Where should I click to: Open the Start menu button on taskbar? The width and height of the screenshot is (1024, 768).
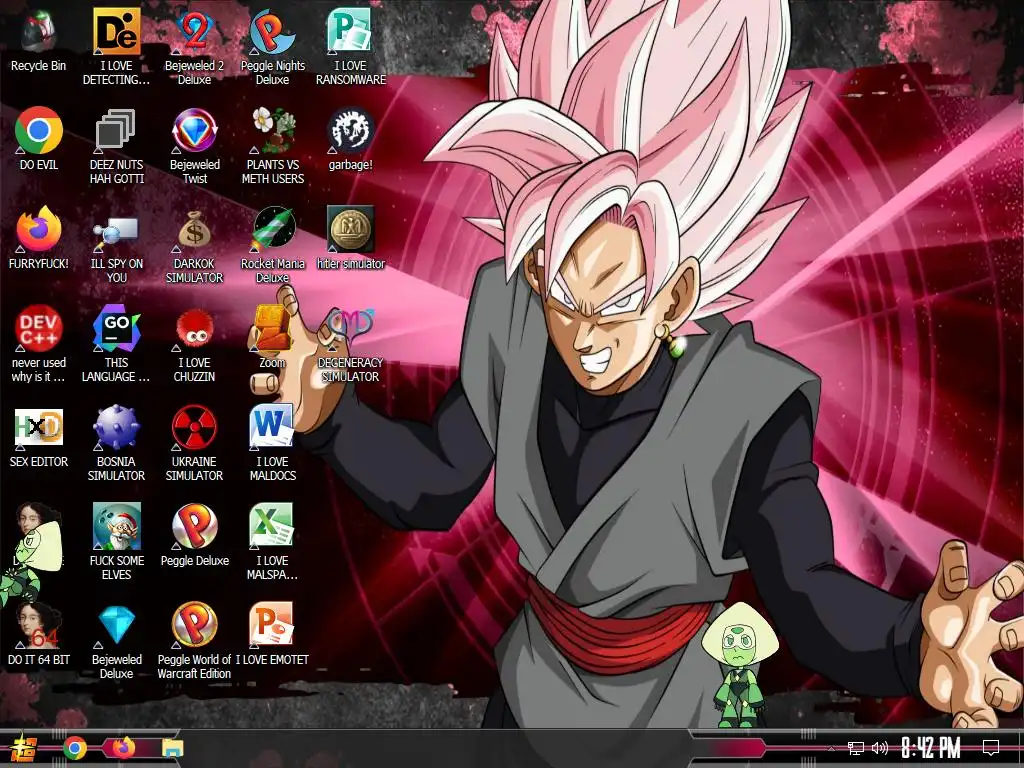tap(24, 748)
